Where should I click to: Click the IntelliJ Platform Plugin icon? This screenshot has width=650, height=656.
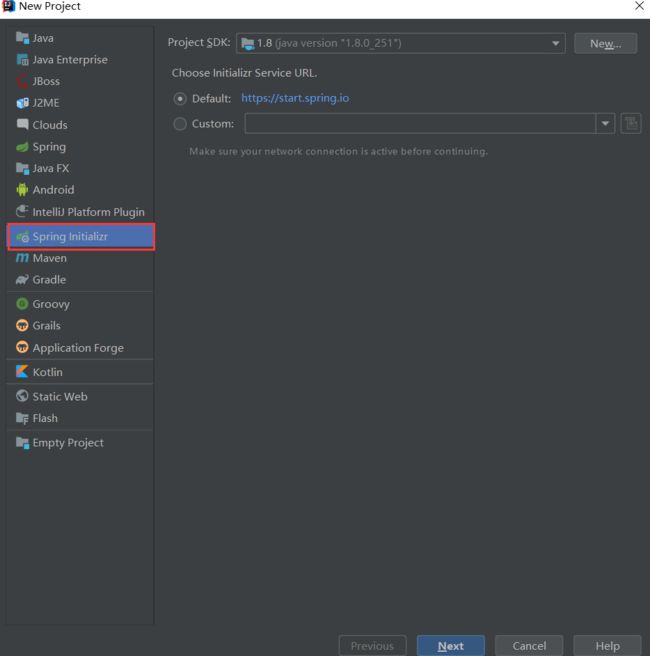pos(22,211)
